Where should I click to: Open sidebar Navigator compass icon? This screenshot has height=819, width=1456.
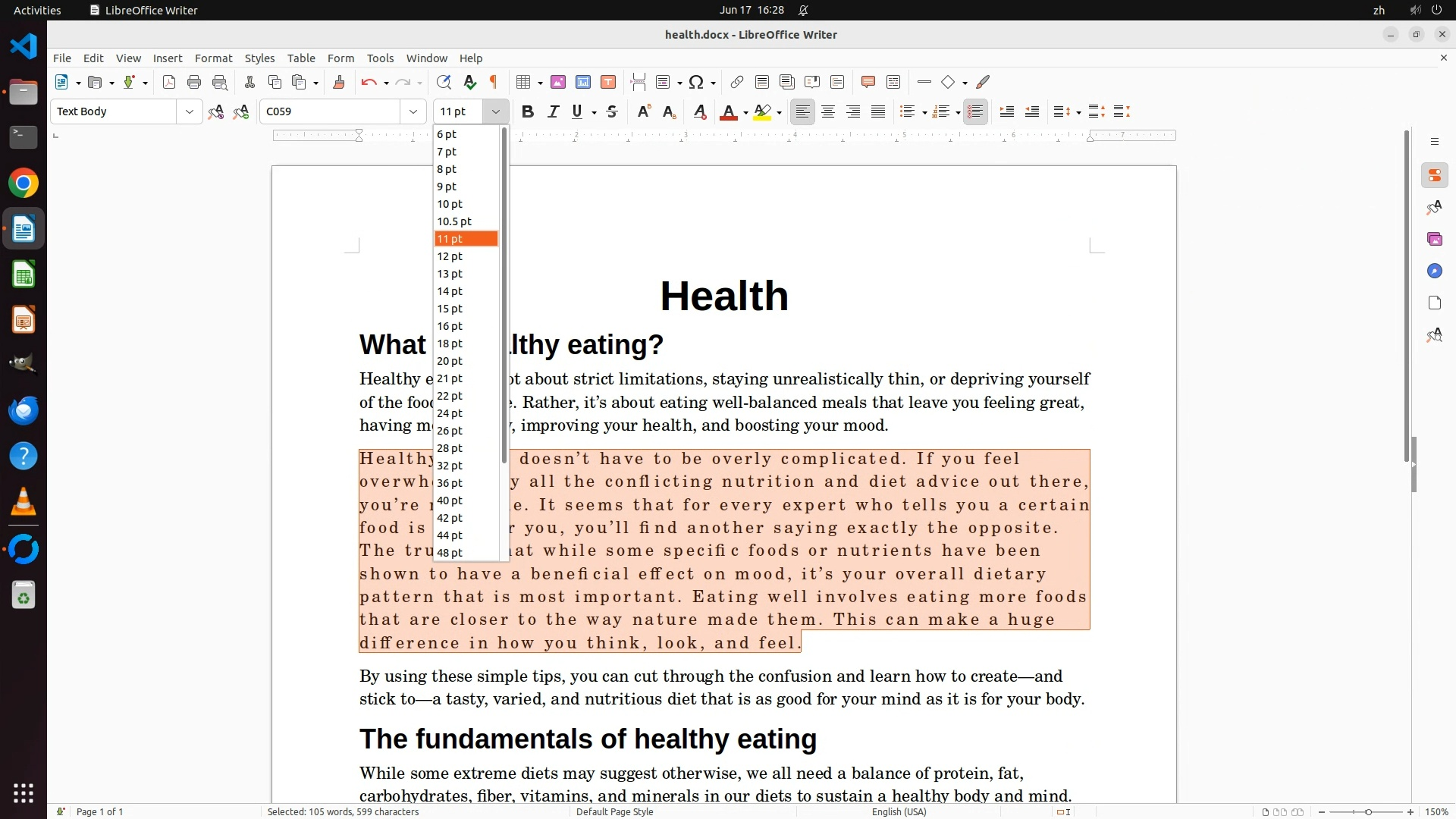(1434, 271)
